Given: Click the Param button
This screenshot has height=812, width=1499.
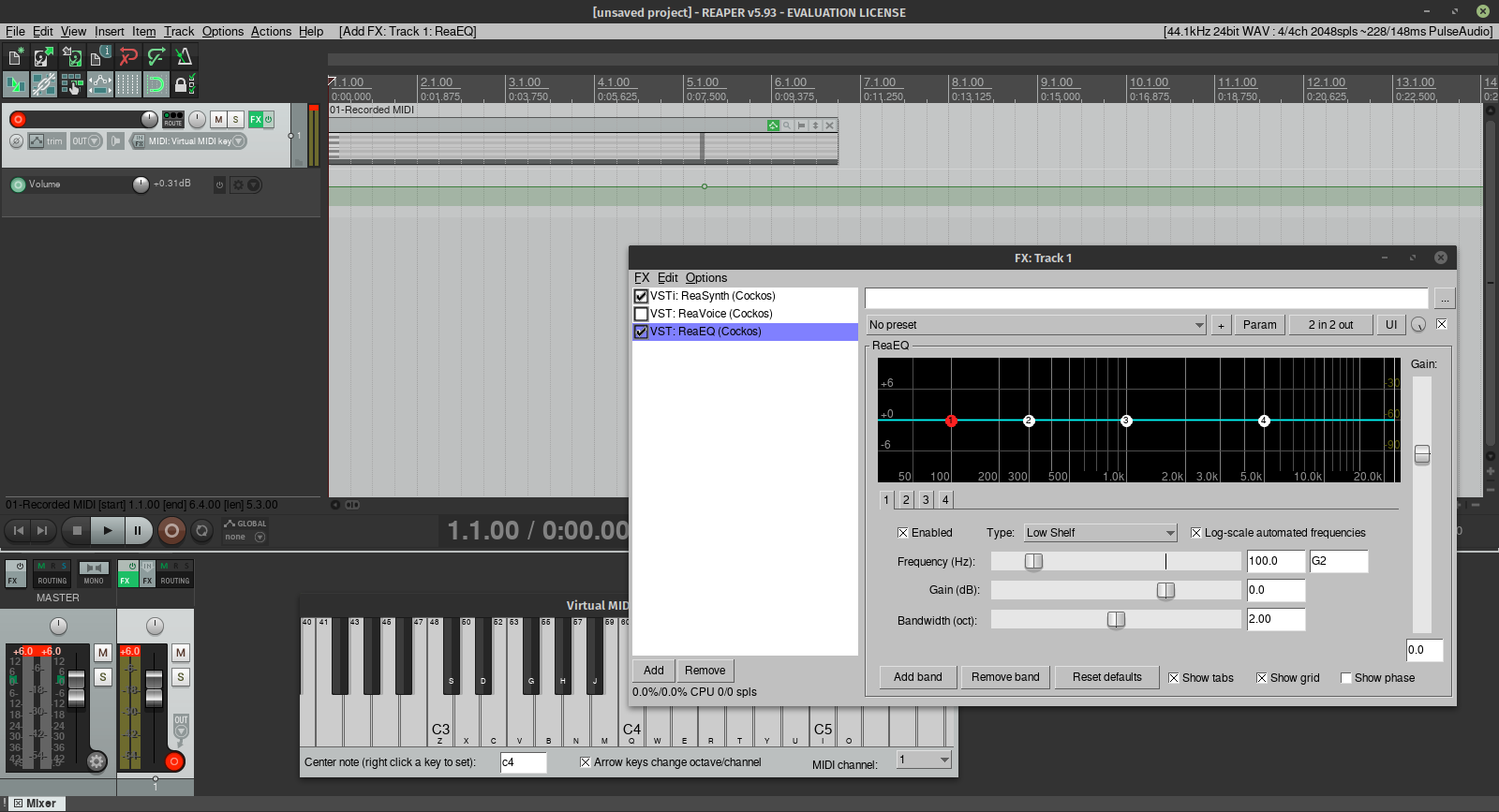Looking at the screenshot, I should pyautogui.click(x=1260, y=325).
